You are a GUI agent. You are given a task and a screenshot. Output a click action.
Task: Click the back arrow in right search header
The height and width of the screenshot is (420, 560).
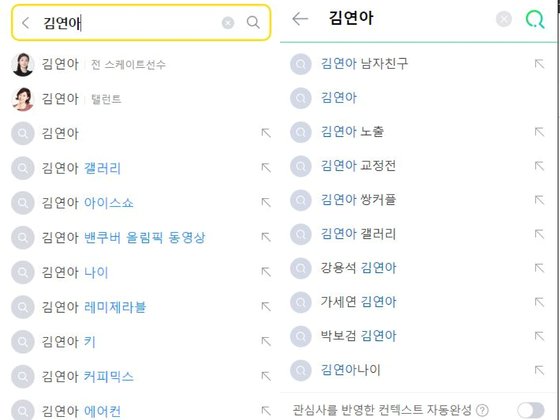[300, 19]
